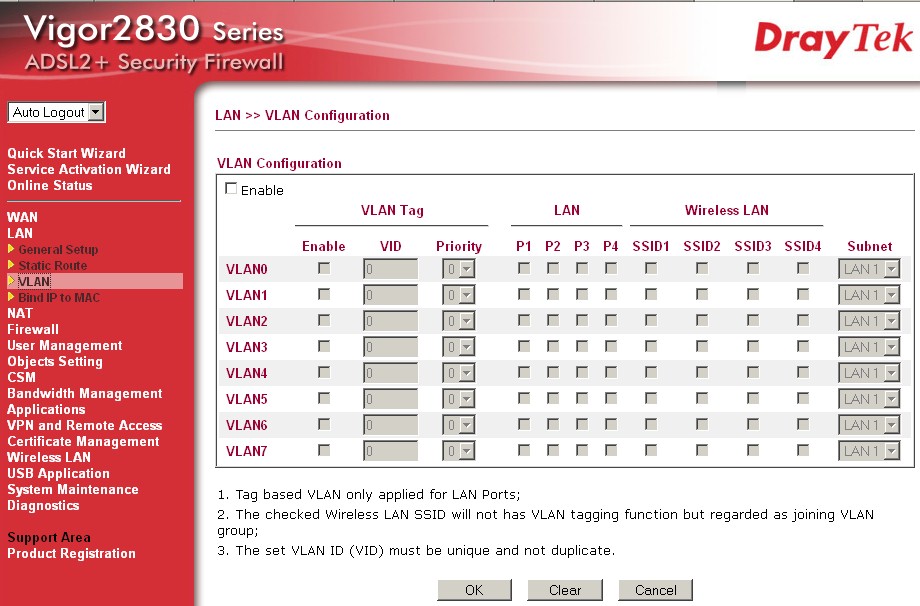This screenshot has width=920, height=606.
Task: Click the OK button
Action: pyautogui.click(x=474, y=590)
